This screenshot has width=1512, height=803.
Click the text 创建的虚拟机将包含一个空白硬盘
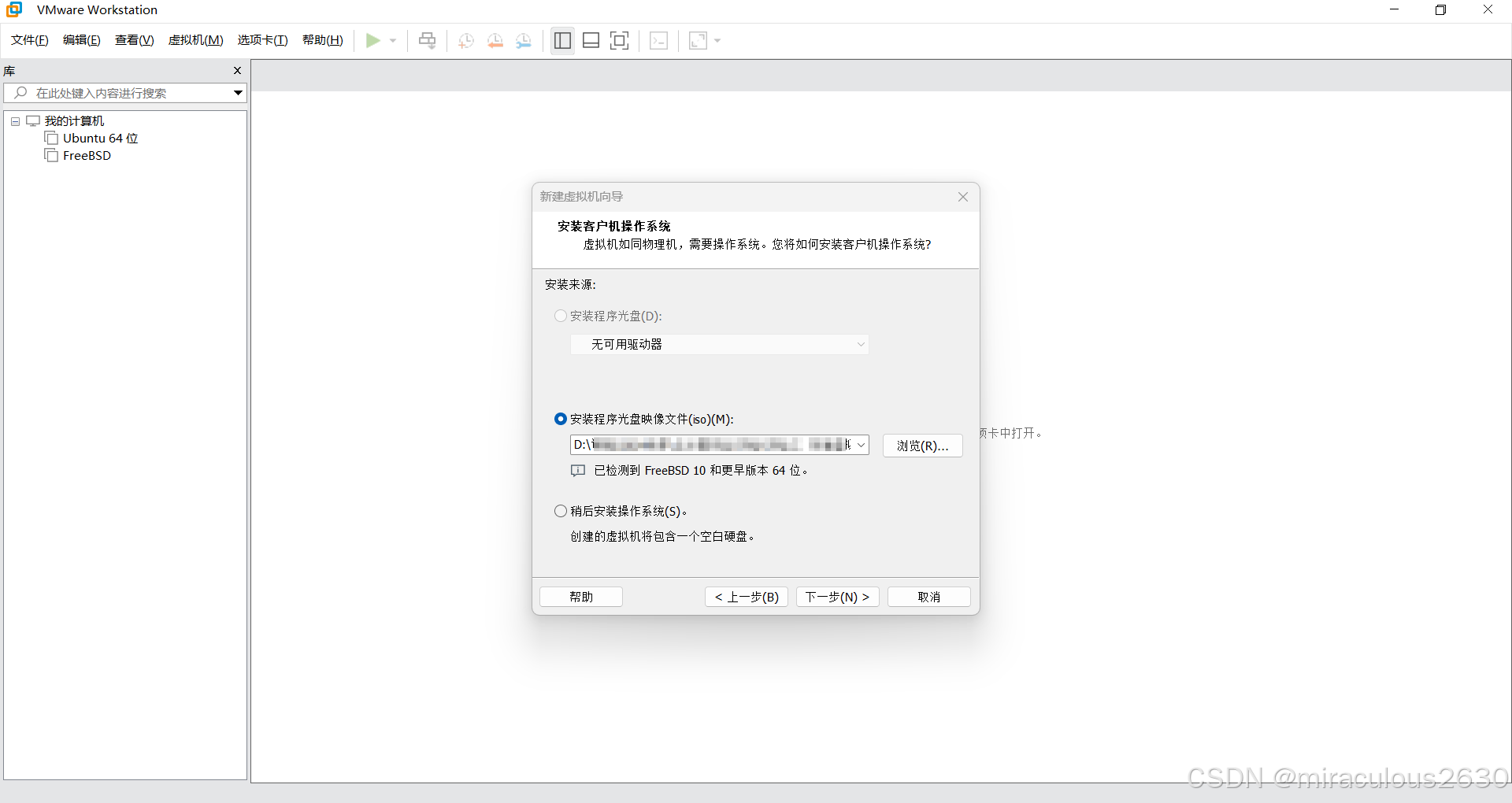pos(662,537)
